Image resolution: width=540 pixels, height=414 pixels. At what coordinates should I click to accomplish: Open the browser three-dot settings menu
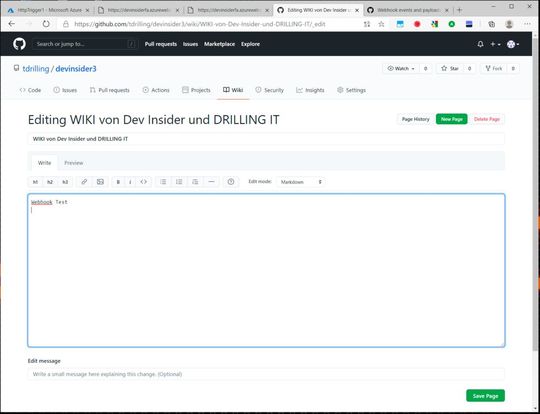pyautogui.click(x=527, y=24)
